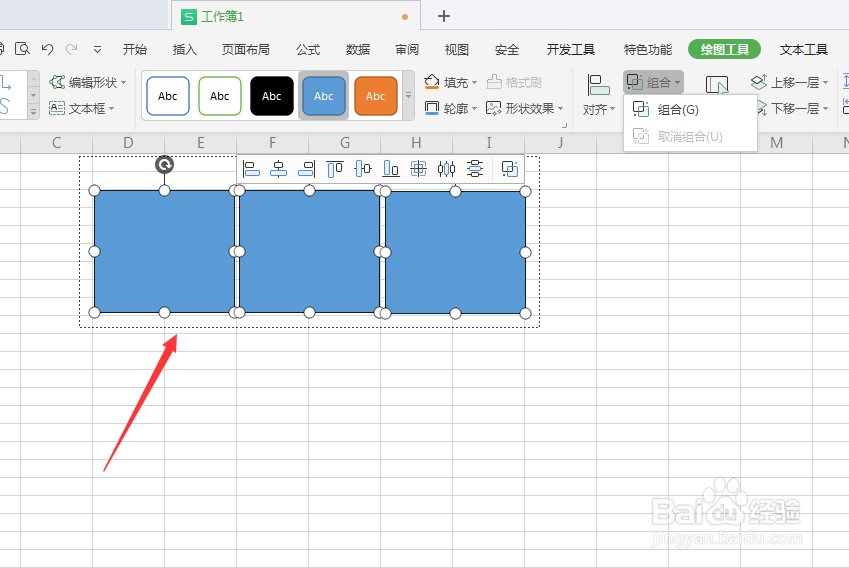Apply the orange Abc shape style

376,96
